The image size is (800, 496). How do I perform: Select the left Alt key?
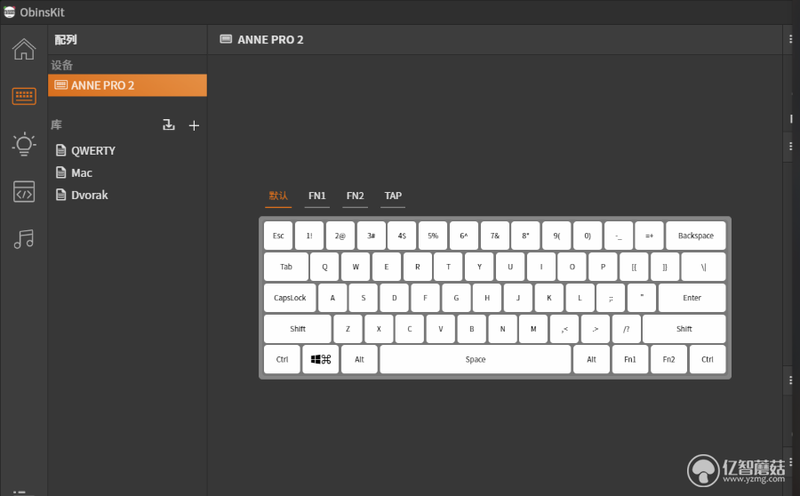(x=359, y=360)
